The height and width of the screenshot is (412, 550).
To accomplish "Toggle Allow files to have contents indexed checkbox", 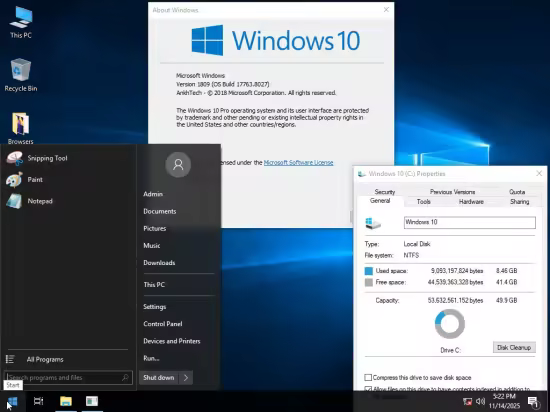I will pos(368,389).
